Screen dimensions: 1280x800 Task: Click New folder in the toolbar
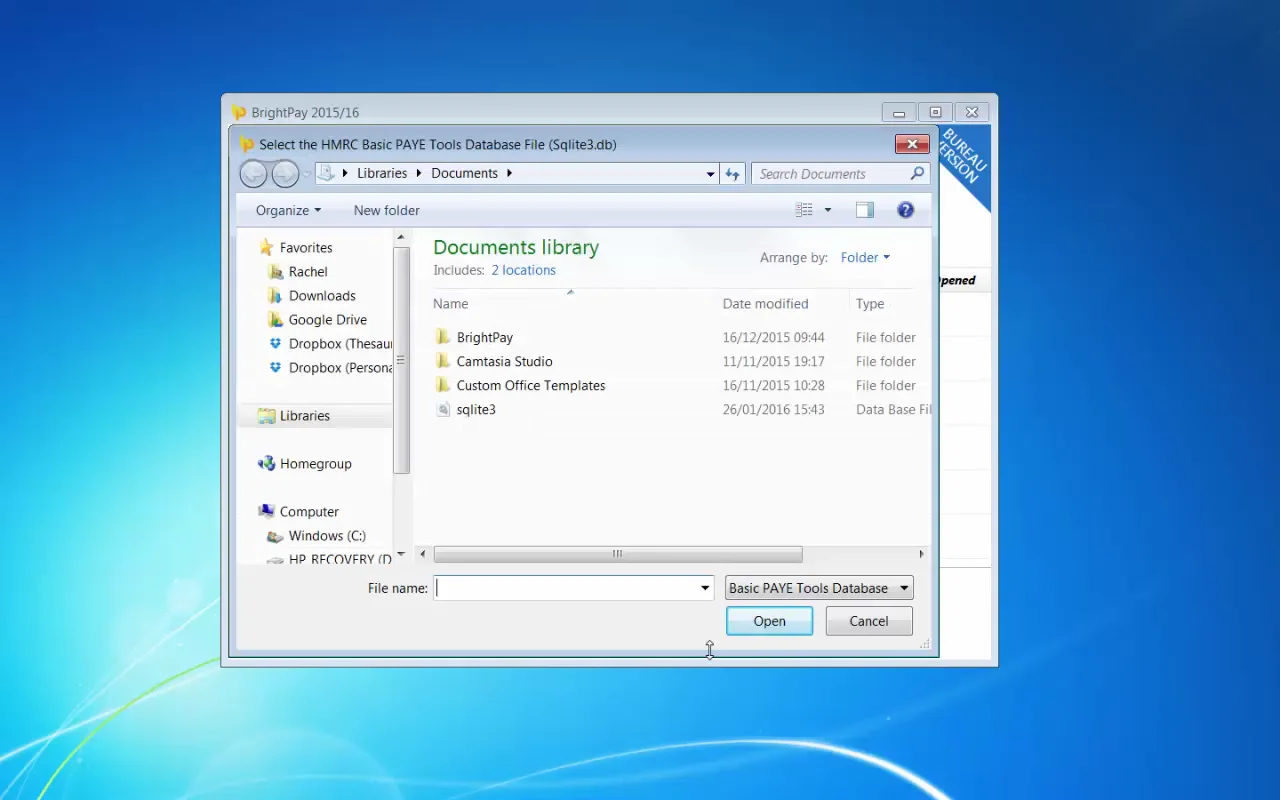point(386,210)
